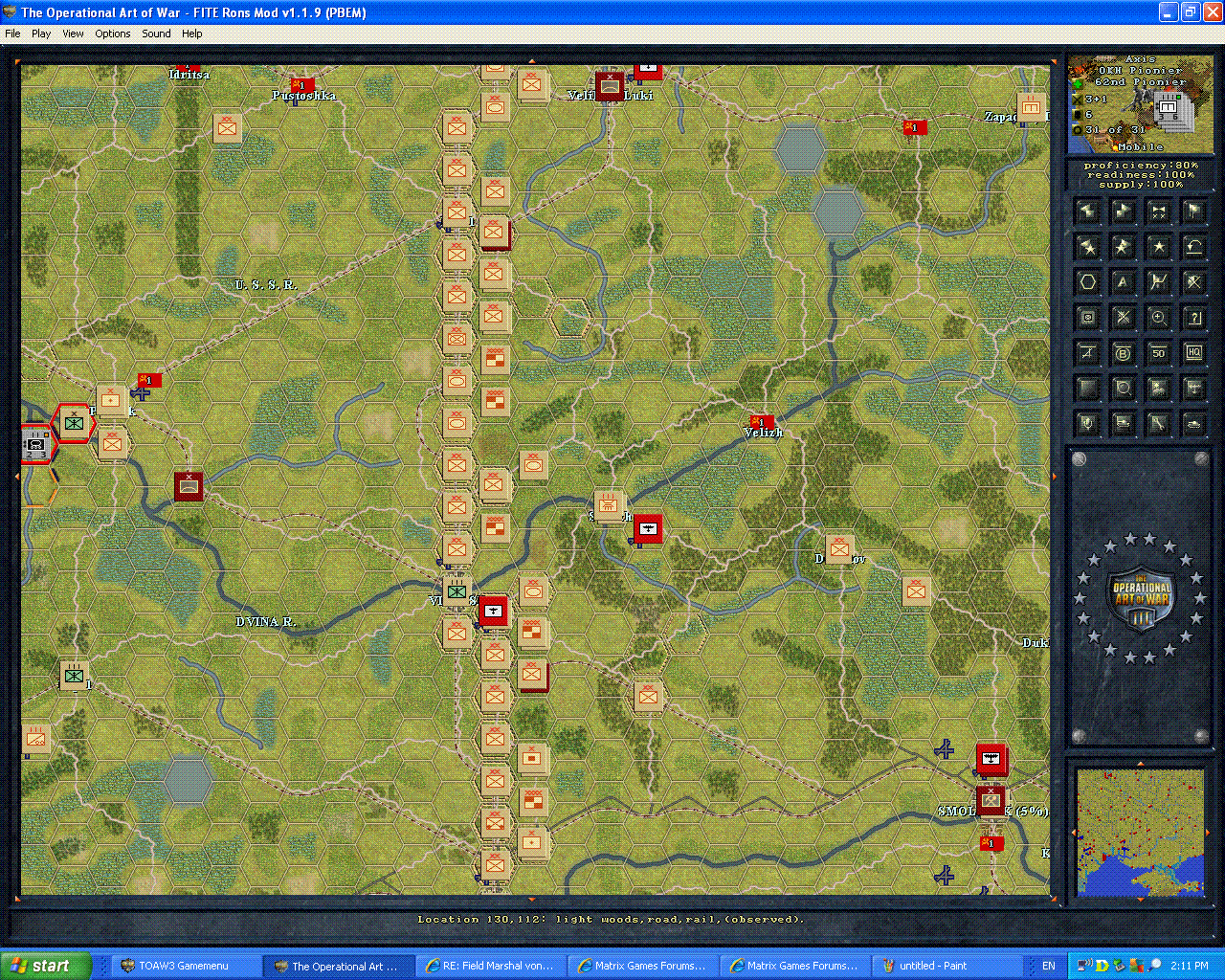The height and width of the screenshot is (980, 1225).
Task: Open the View menu
Action: [x=73, y=33]
